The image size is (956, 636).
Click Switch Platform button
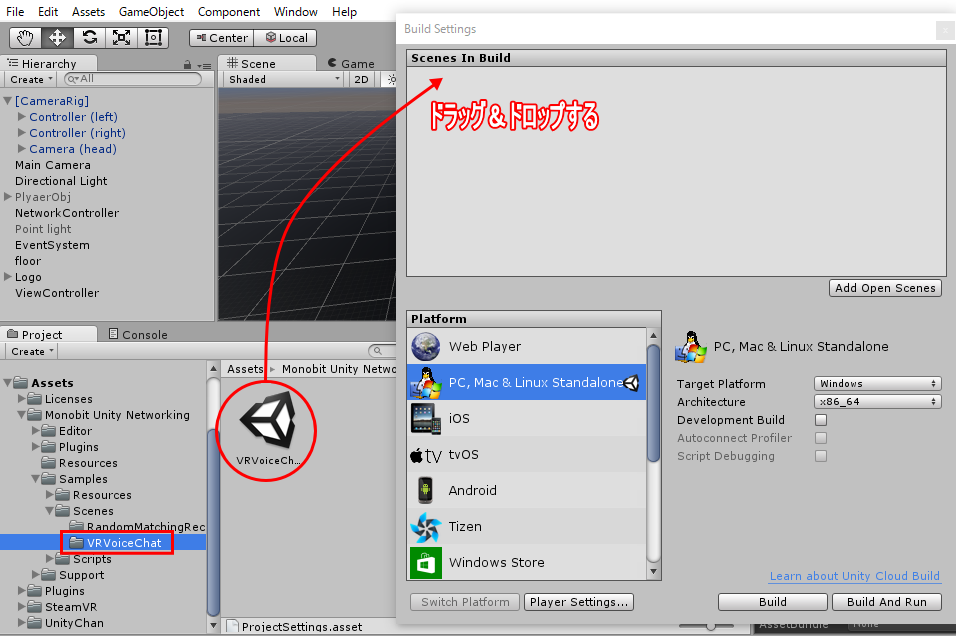coord(465,602)
